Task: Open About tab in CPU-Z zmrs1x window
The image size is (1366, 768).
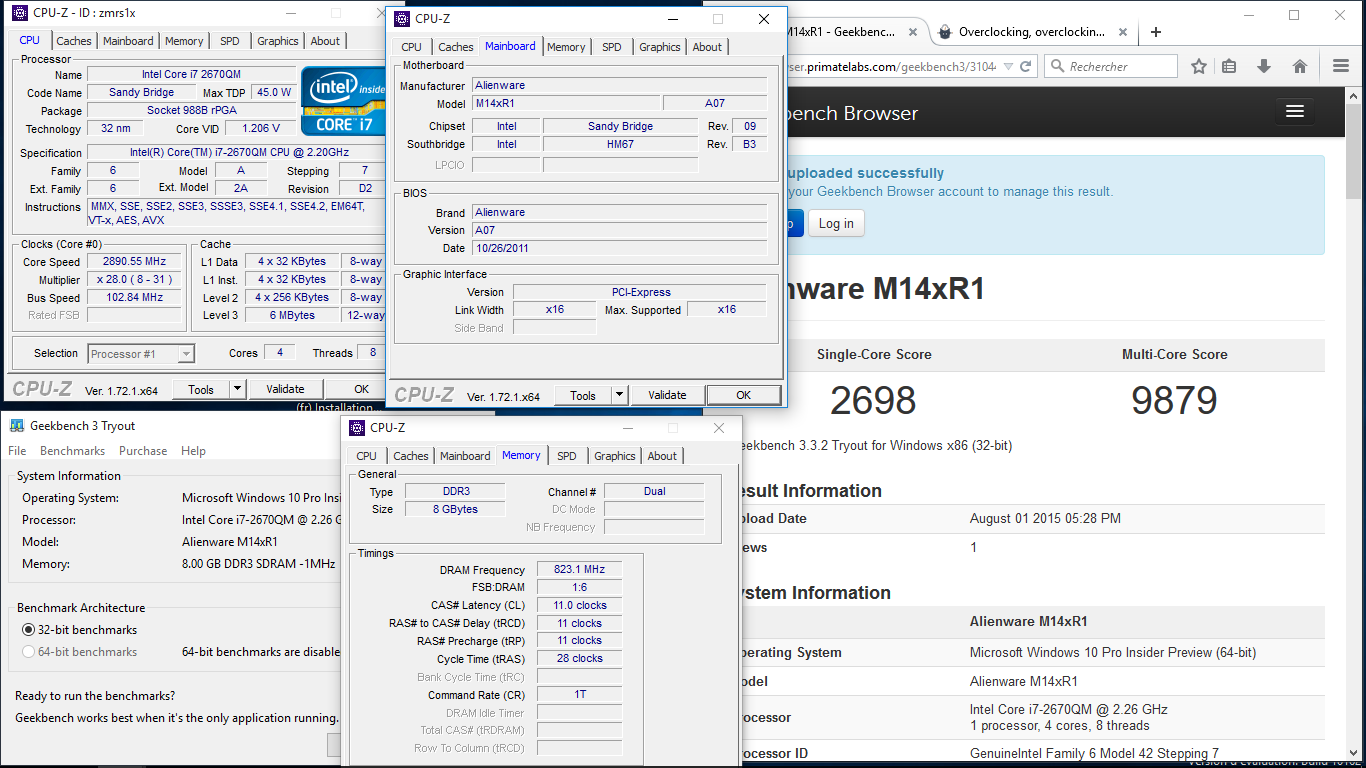Action: (325, 41)
